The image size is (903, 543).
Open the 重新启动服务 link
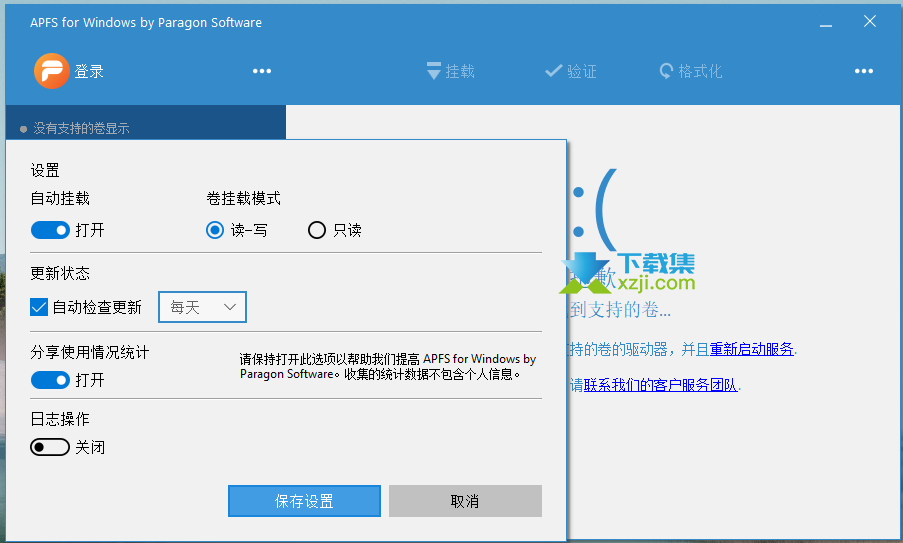point(752,349)
